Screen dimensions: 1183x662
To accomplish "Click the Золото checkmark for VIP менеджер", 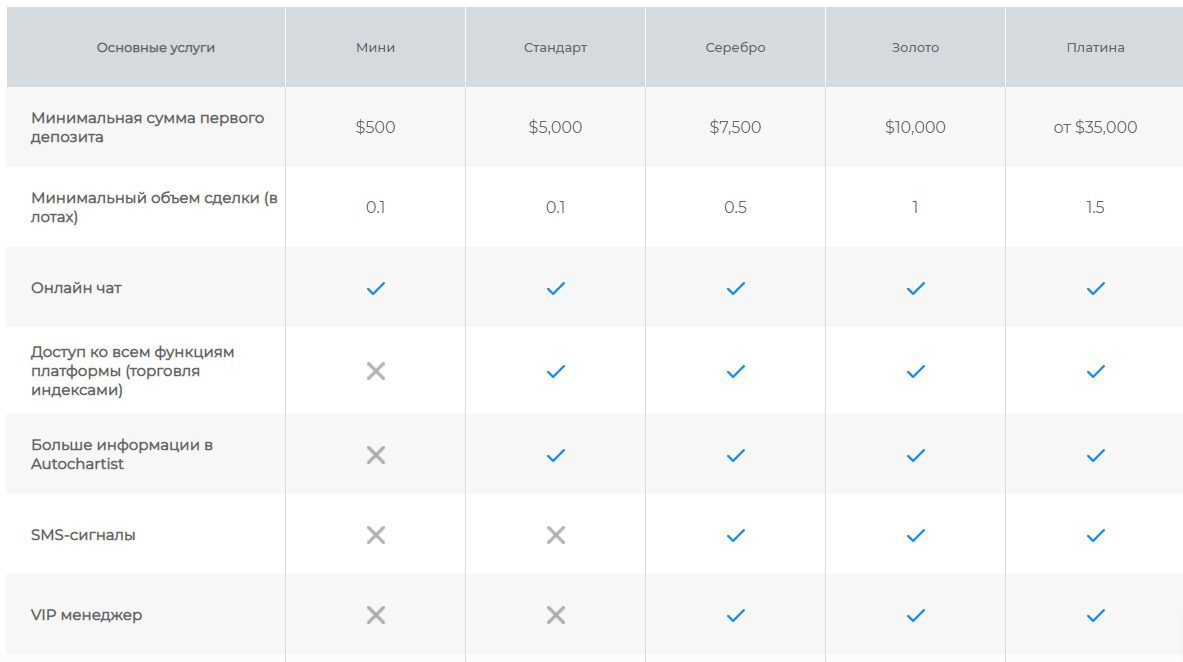I will pos(915,615).
